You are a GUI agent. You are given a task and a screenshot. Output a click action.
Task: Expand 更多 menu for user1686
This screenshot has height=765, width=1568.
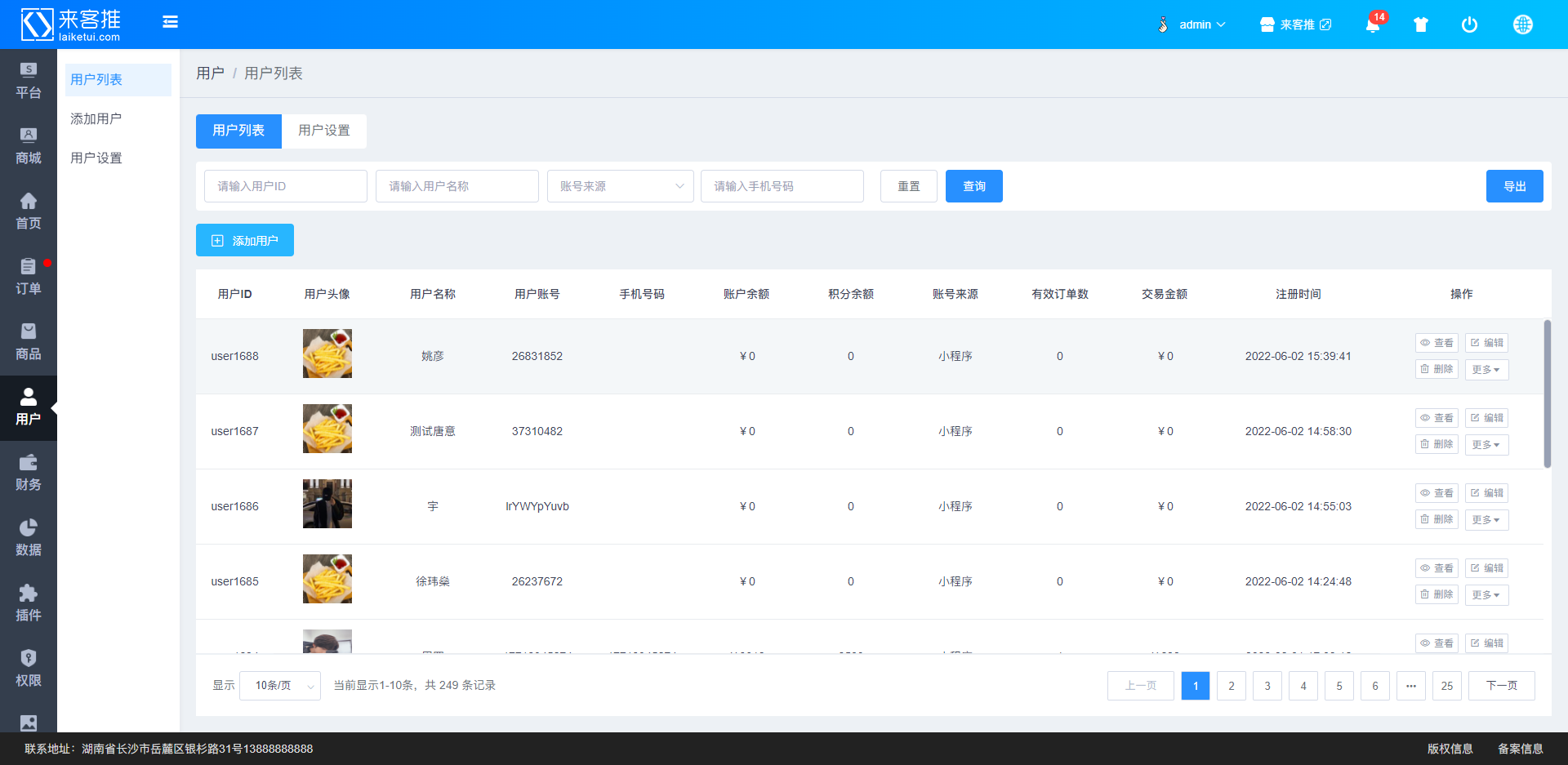coord(1486,520)
